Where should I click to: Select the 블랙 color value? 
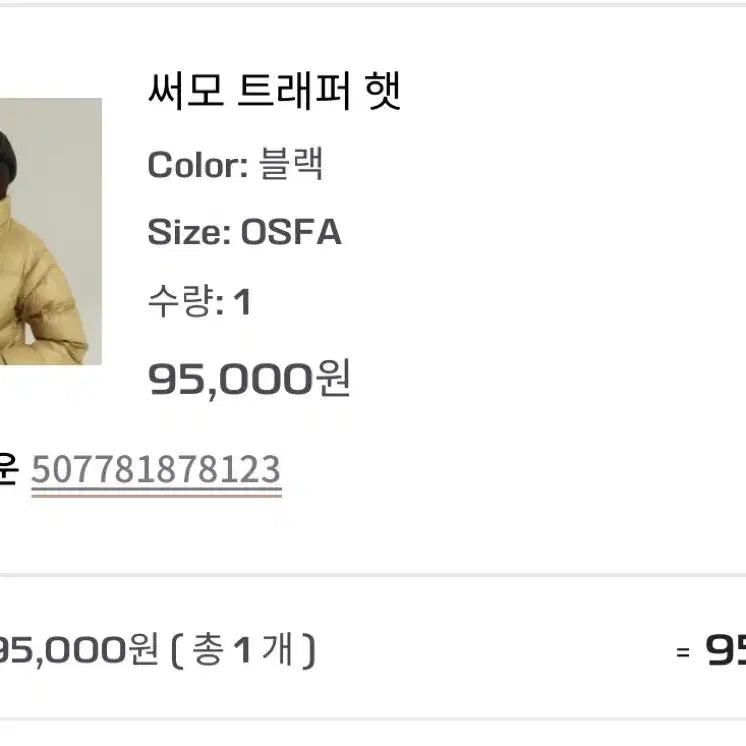point(291,165)
